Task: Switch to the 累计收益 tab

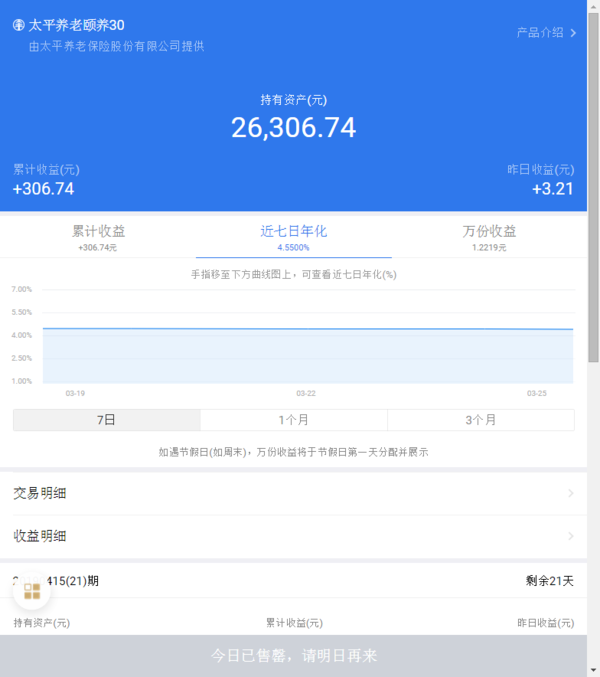Action: [98, 237]
